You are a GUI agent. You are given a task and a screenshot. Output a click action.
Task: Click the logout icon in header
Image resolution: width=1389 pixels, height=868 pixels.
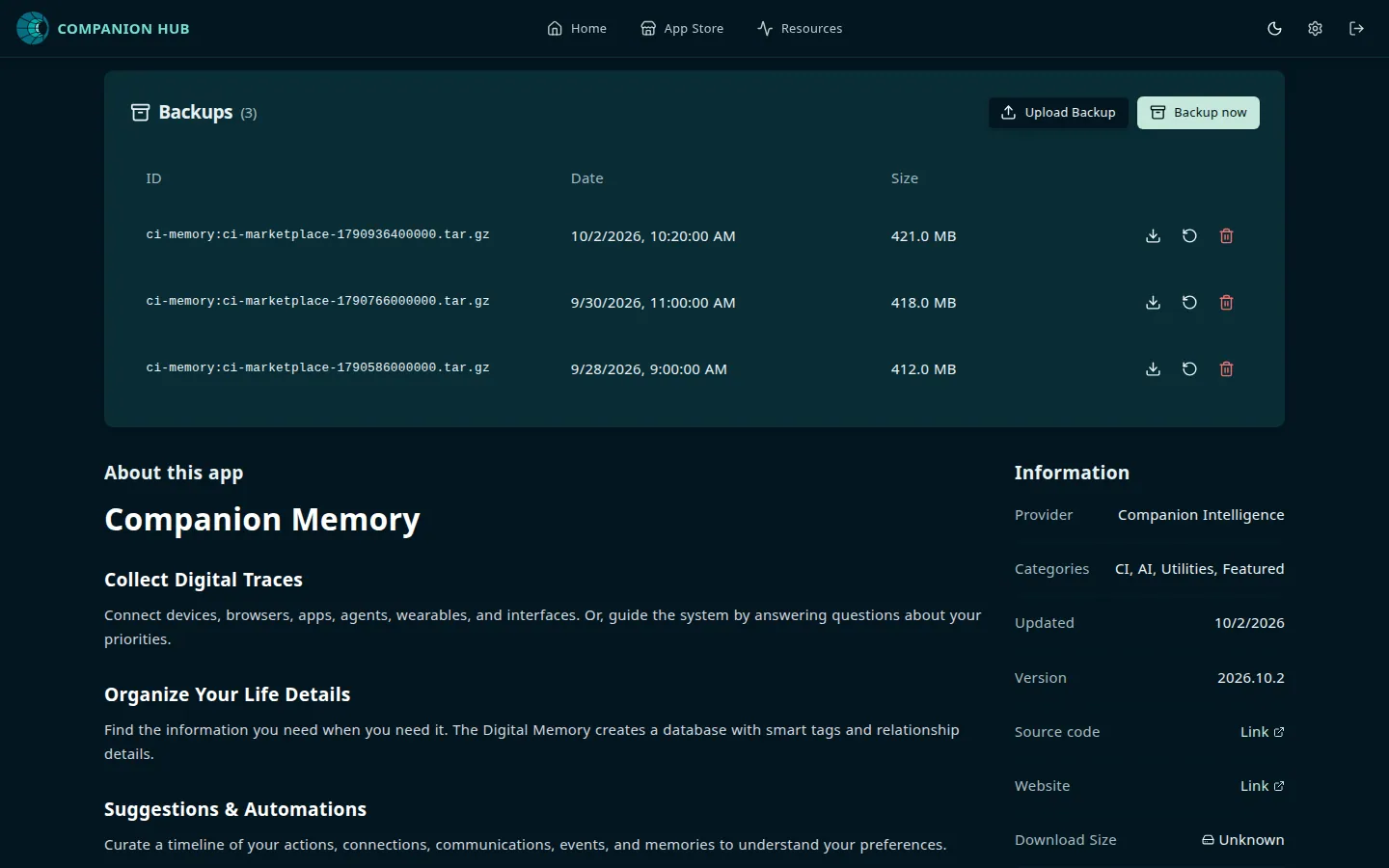click(x=1356, y=29)
